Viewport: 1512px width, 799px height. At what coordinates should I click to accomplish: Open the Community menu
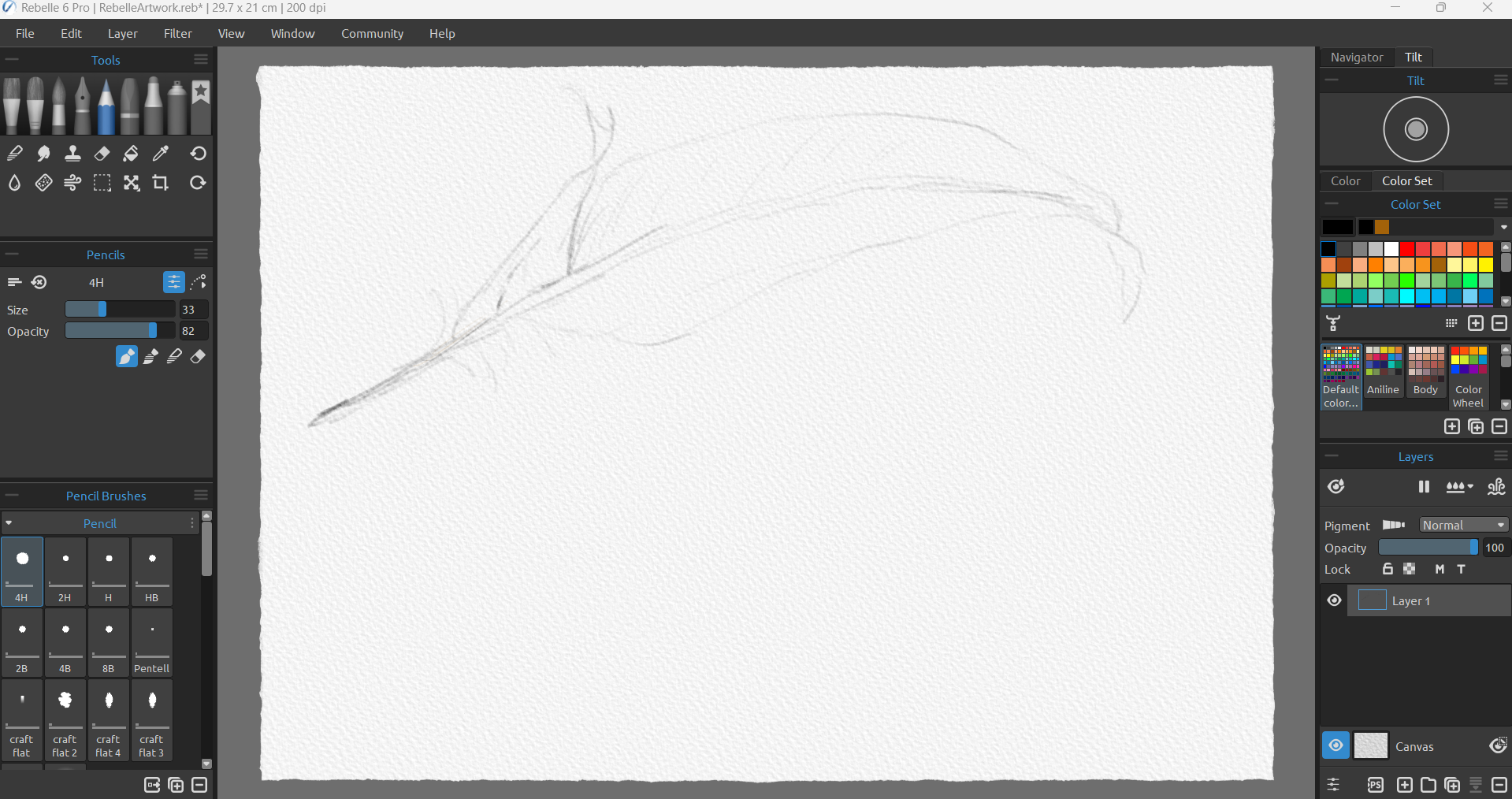tap(372, 33)
